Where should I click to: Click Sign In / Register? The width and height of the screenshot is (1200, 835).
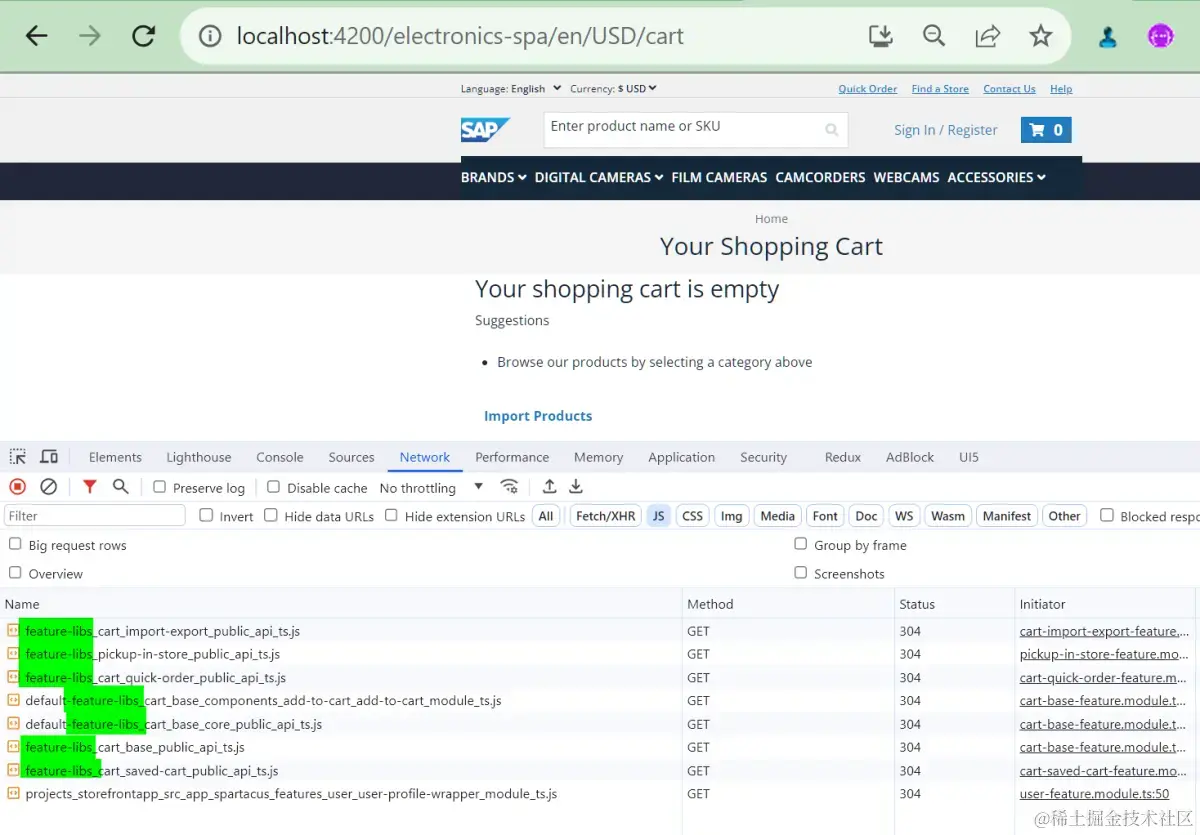click(946, 130)
